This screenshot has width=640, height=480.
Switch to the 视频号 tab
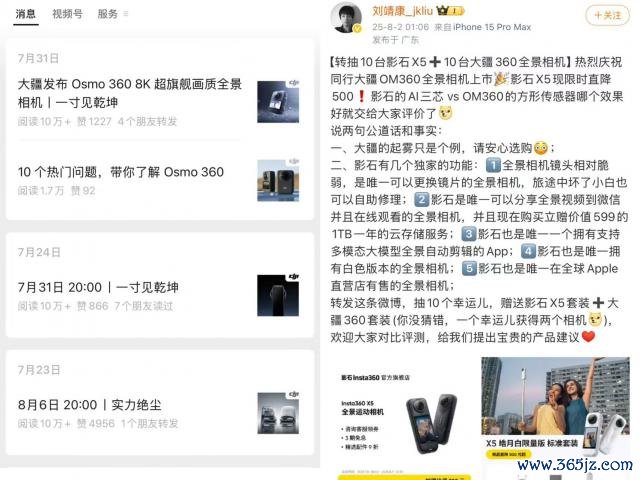[67, 14]
